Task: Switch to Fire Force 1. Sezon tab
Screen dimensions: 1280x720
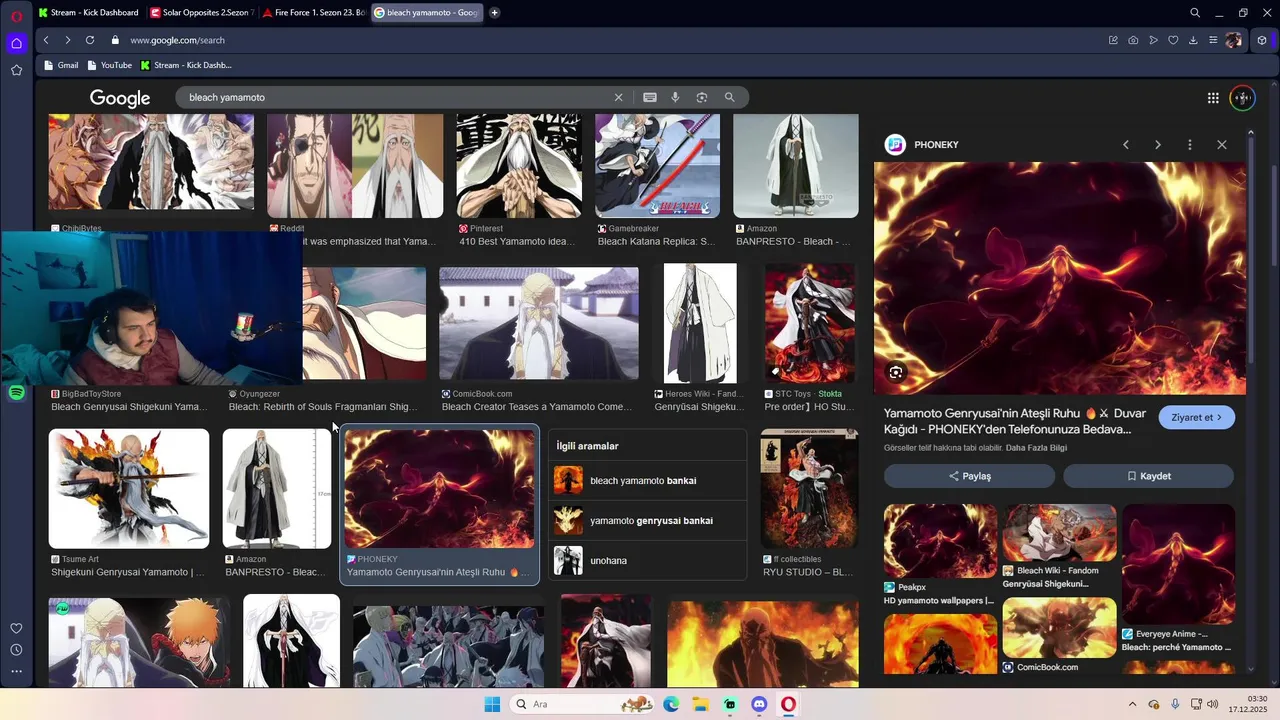Action: click(313, 13)
